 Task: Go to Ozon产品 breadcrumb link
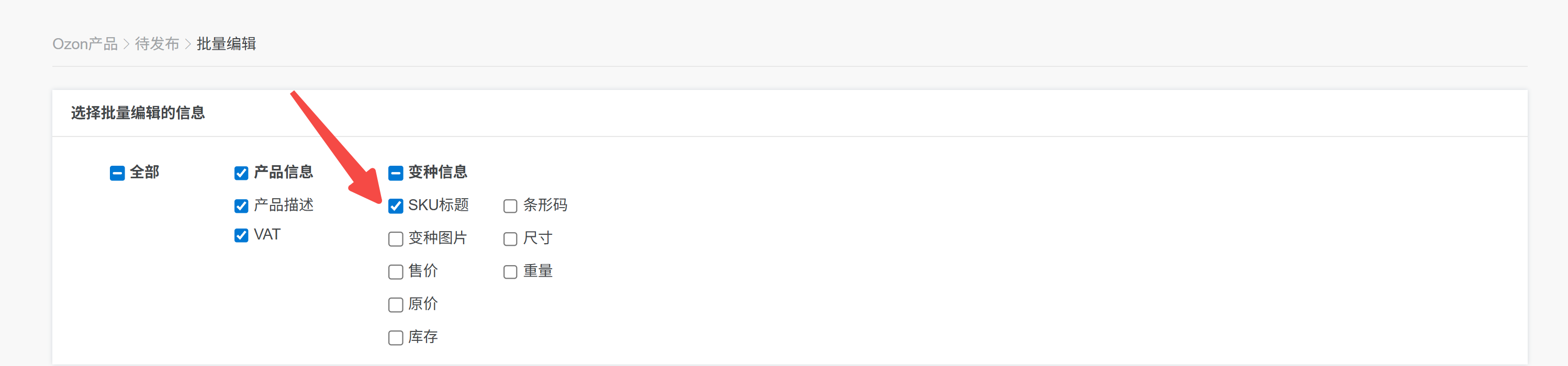tap(85, 44)
